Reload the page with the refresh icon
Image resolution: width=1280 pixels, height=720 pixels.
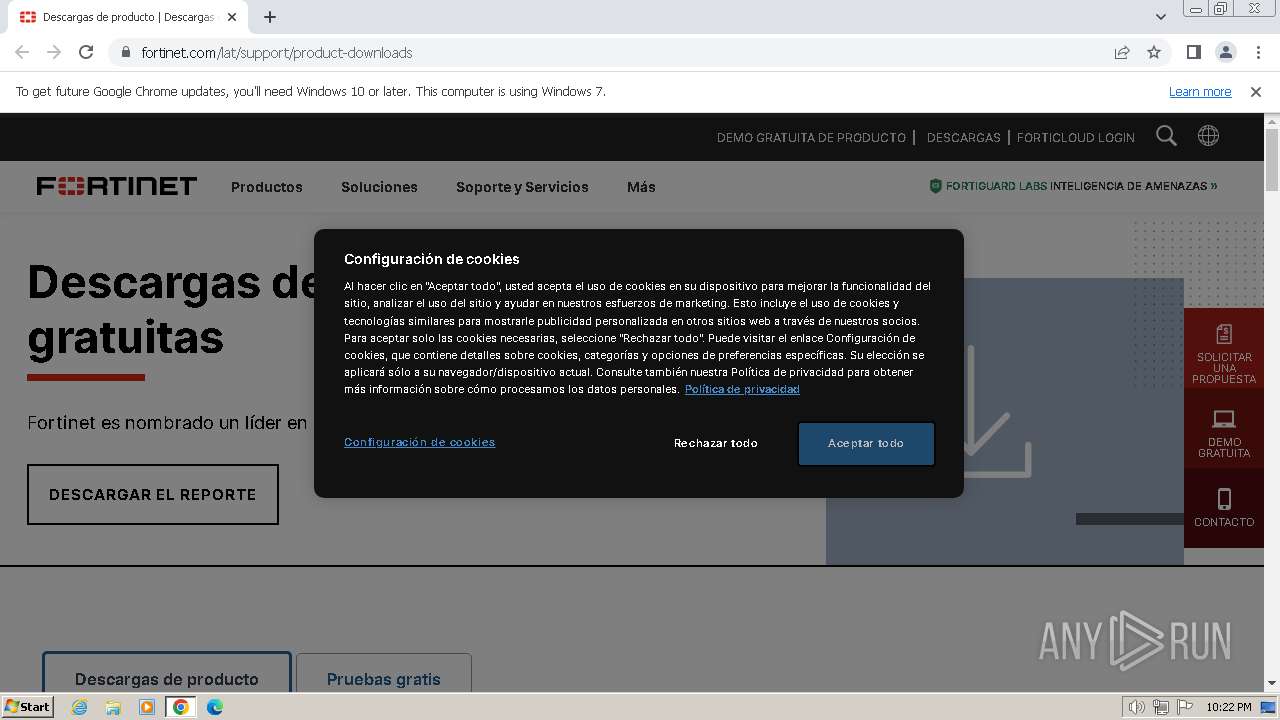pos(86,52)
